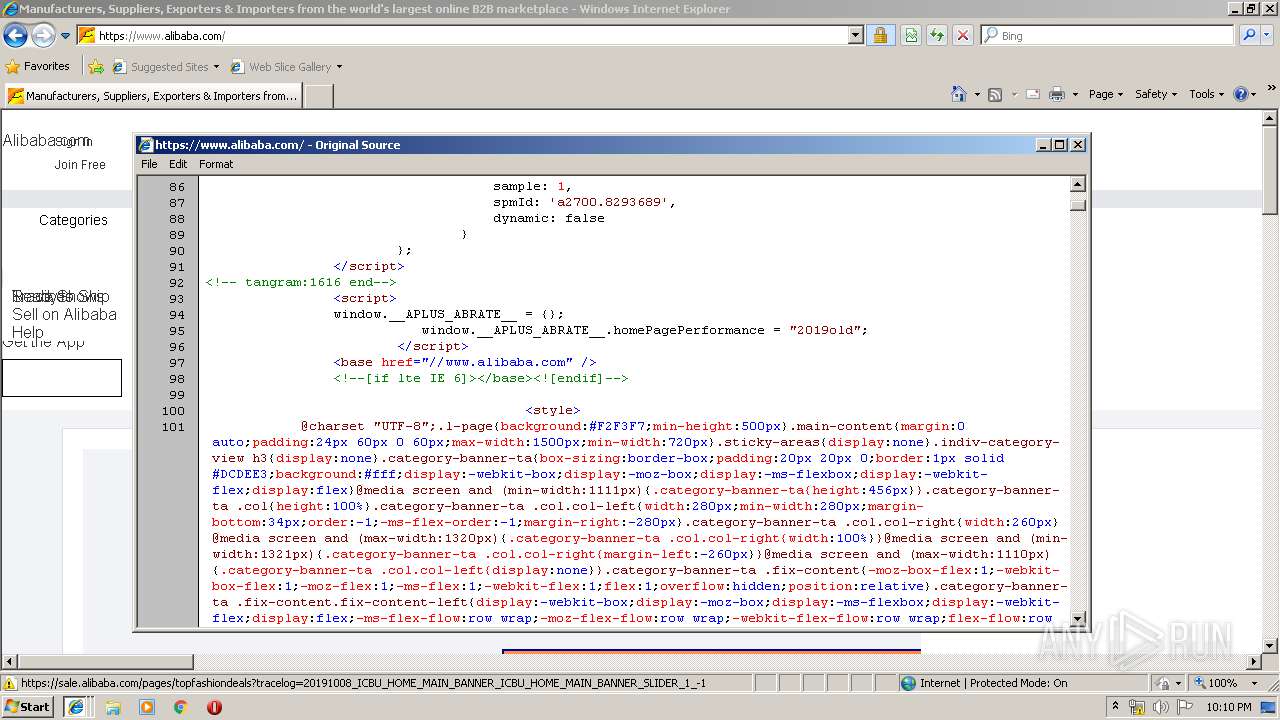Click scroll down arrow in source viewer
The height and width of the screenshot is (720, 1280).
(x=1078, y=618)
